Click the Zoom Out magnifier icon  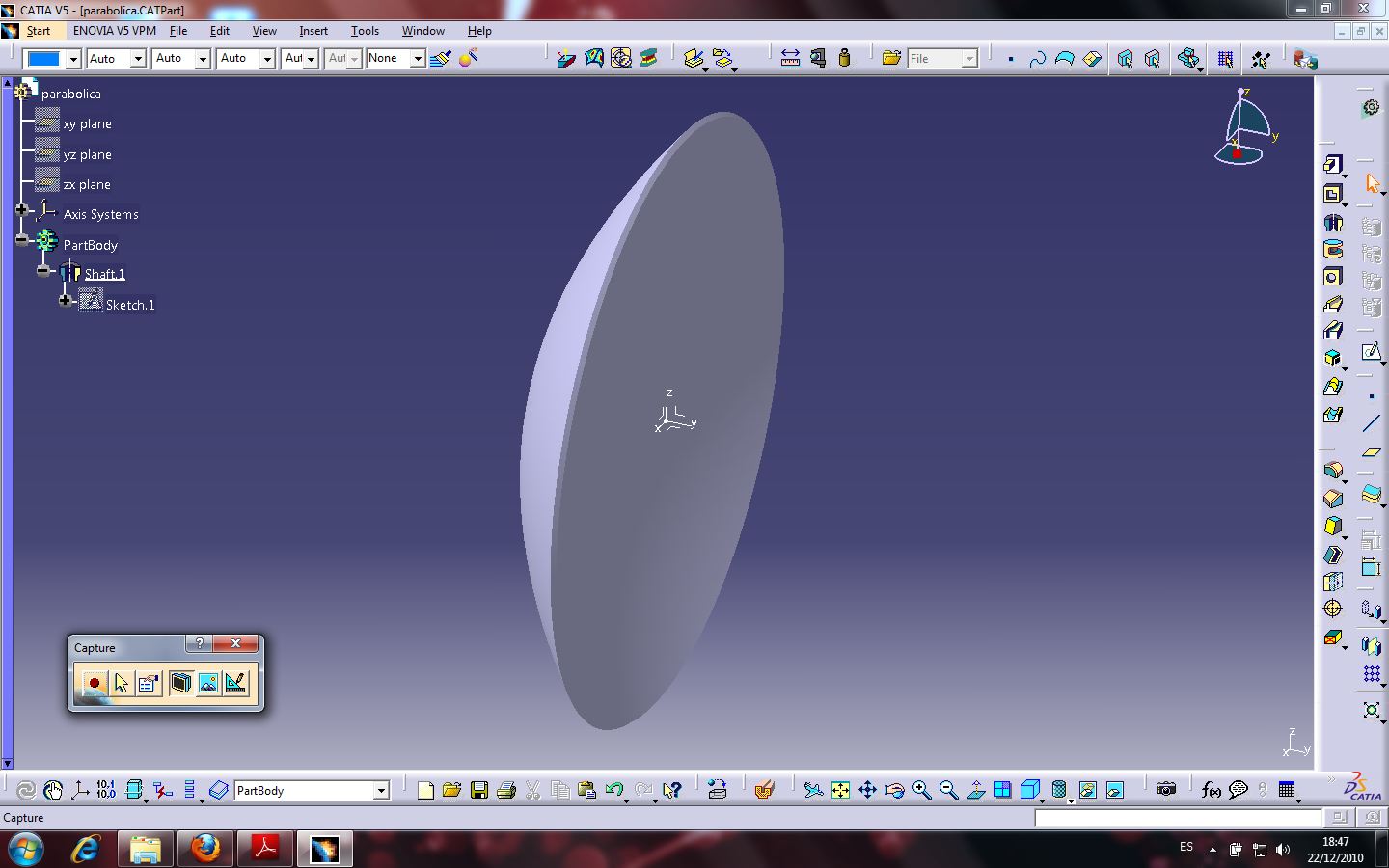948,790
